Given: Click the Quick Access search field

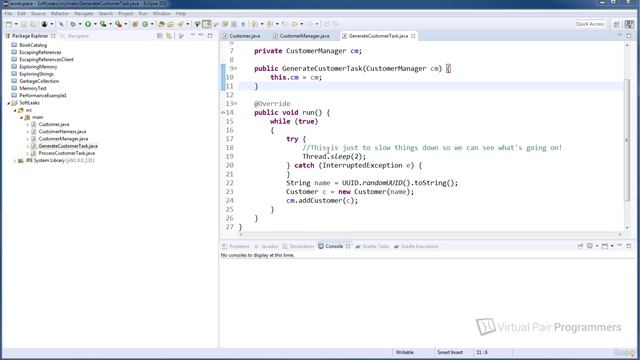Looking at the screenshot, I should pyautogui.click(x=589, y=24).
